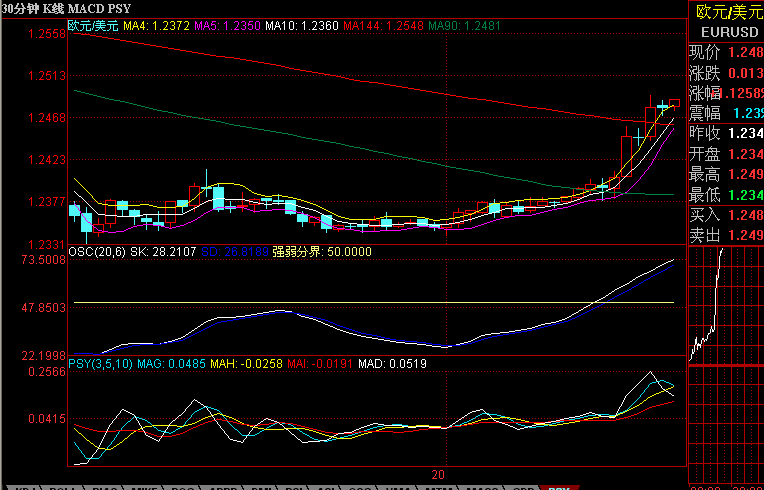This screenshot has height=490, width=764.
Task: Click the MA10: 1.2360 legend value
Action: pos(302,26)
